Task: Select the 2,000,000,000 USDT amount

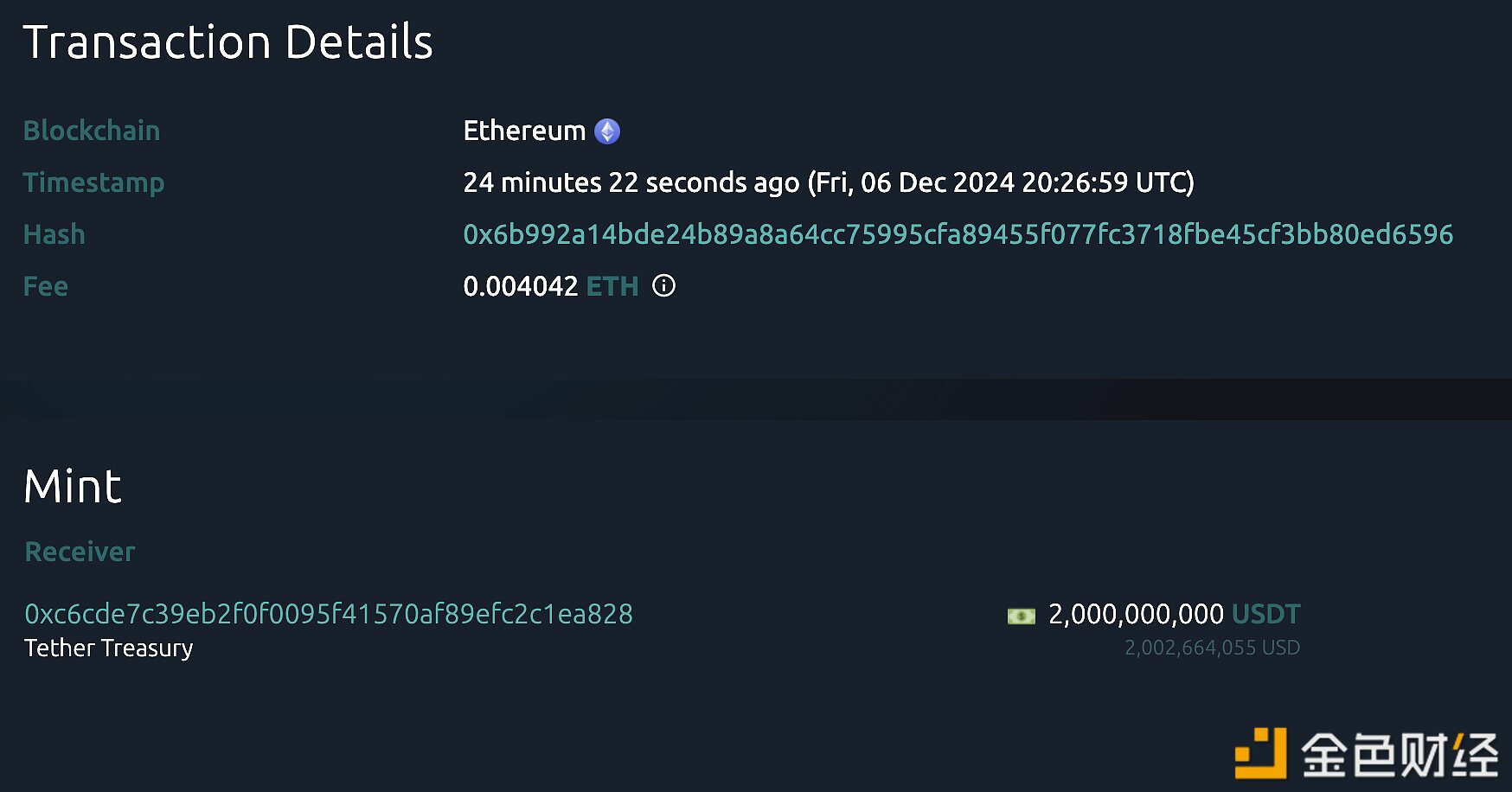Action: [x=1137, y=614]
